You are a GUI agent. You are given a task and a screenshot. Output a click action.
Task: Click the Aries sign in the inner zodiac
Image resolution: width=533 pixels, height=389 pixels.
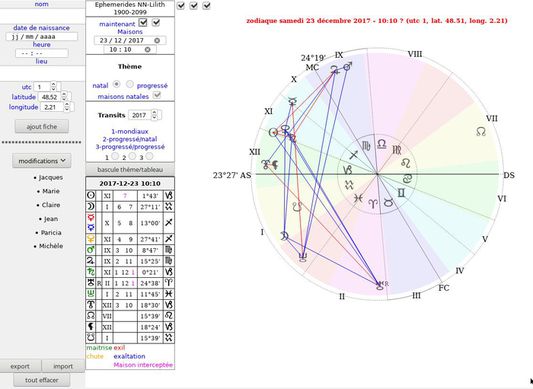[373, 204]
